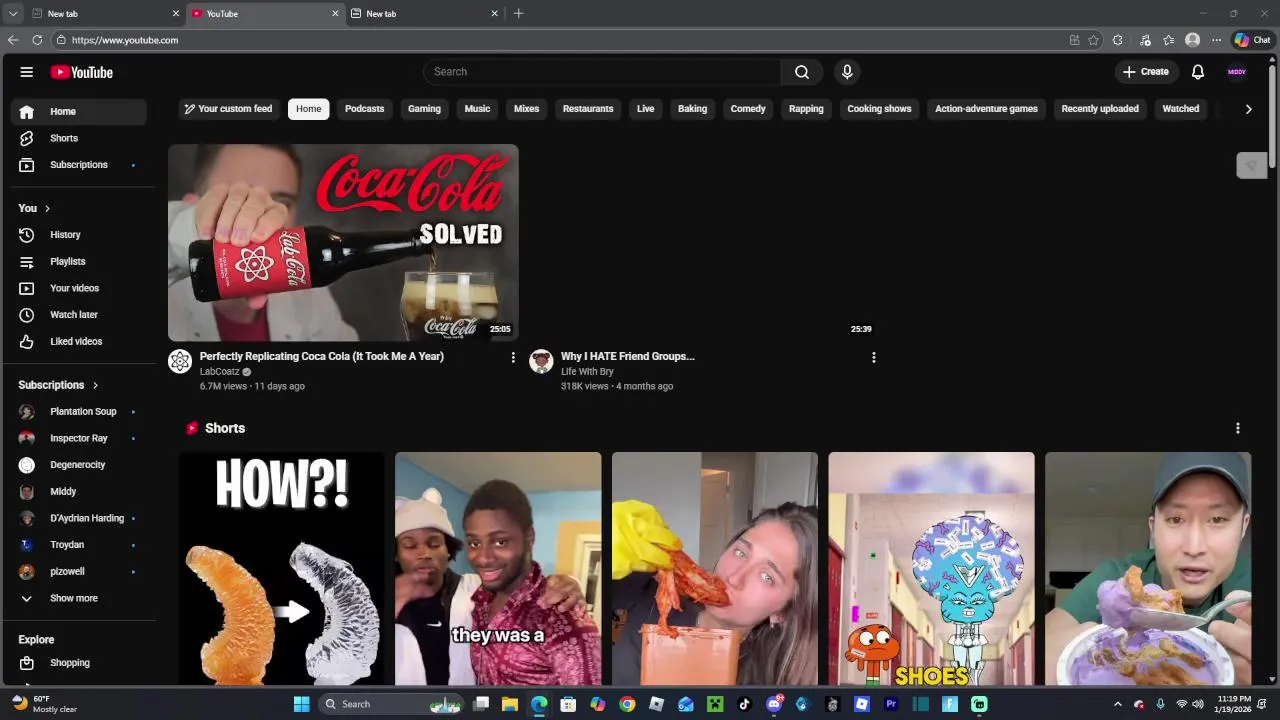Select the Gaming chip
The image size is (1280, 720).
424,109
